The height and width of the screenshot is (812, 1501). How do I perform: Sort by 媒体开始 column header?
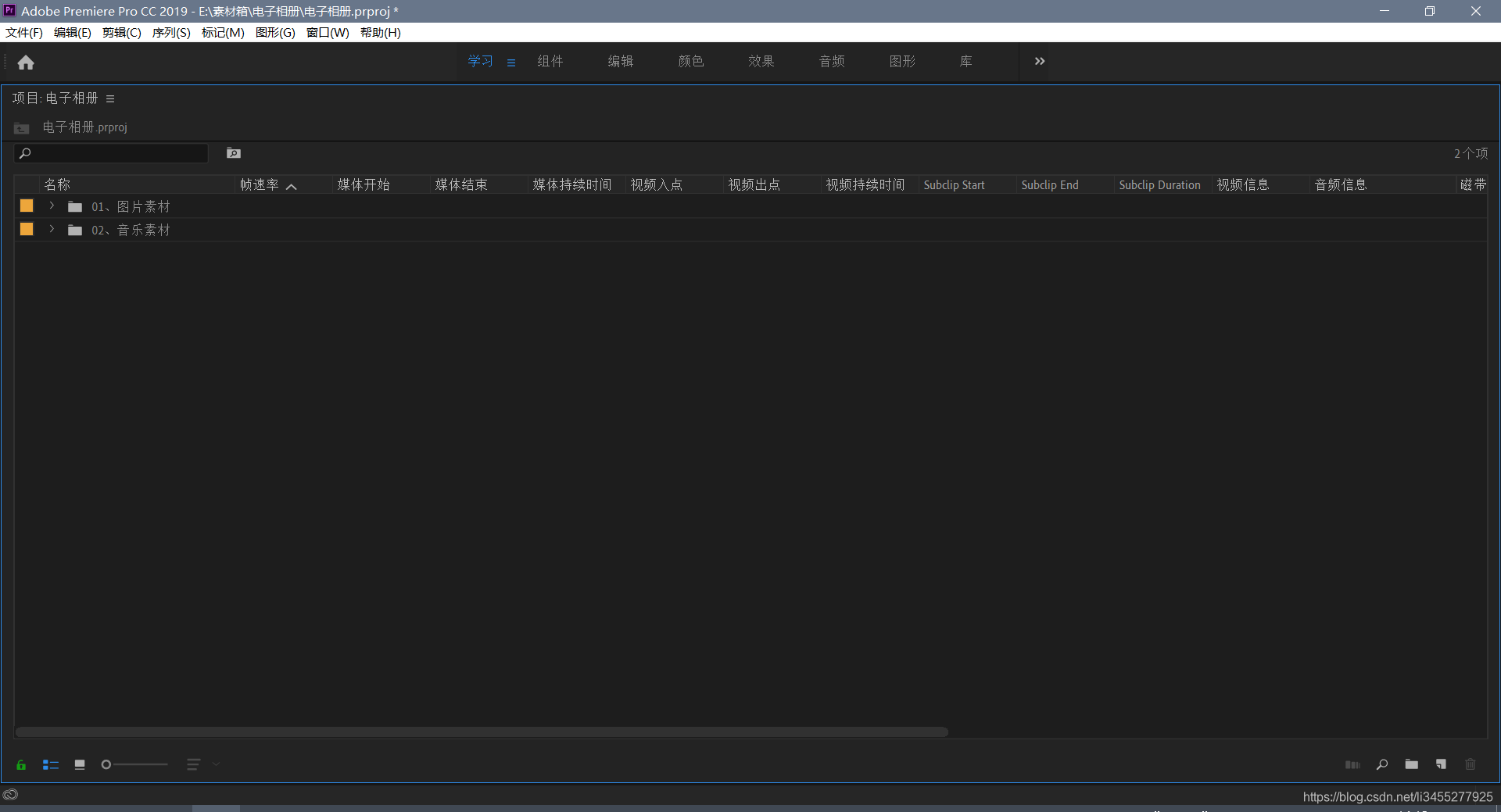[364, 184]
